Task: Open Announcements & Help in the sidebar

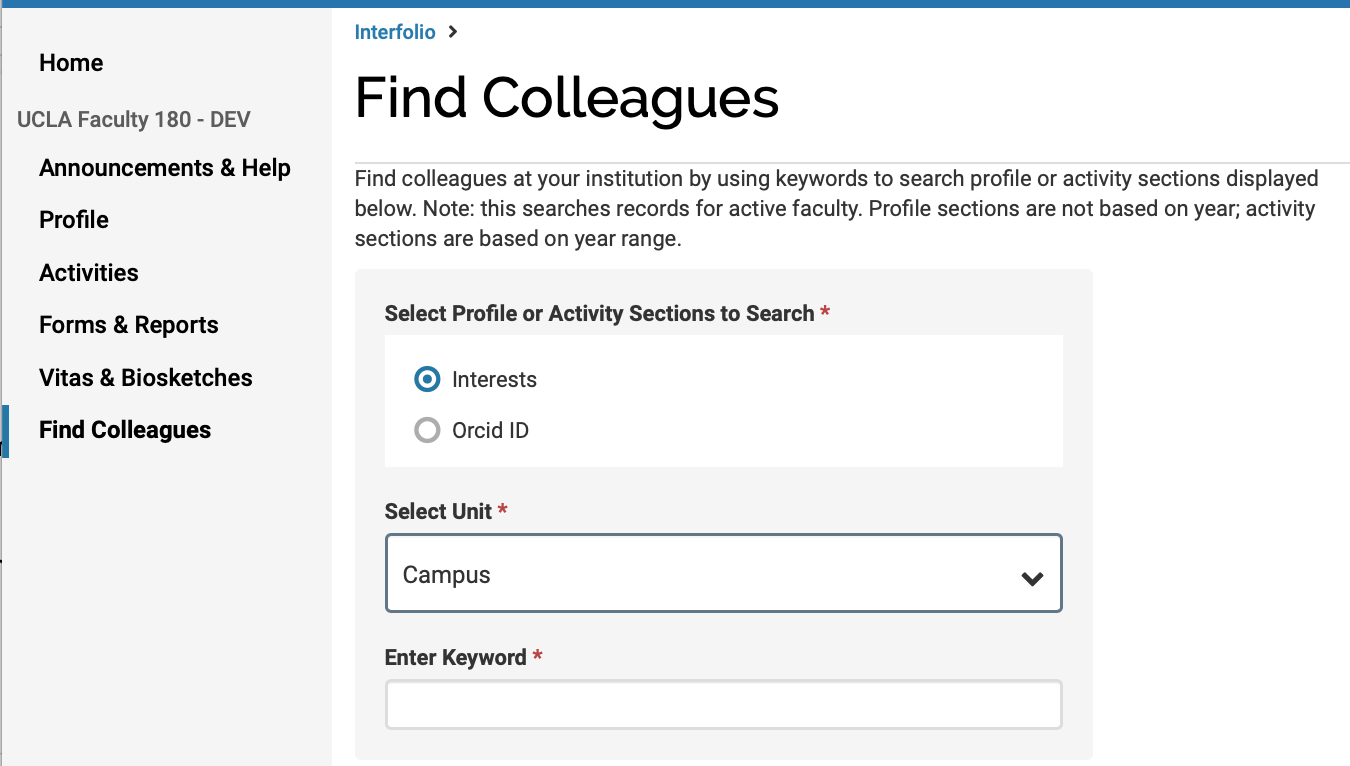Action: pyautogui.click(x=165, y=168)
